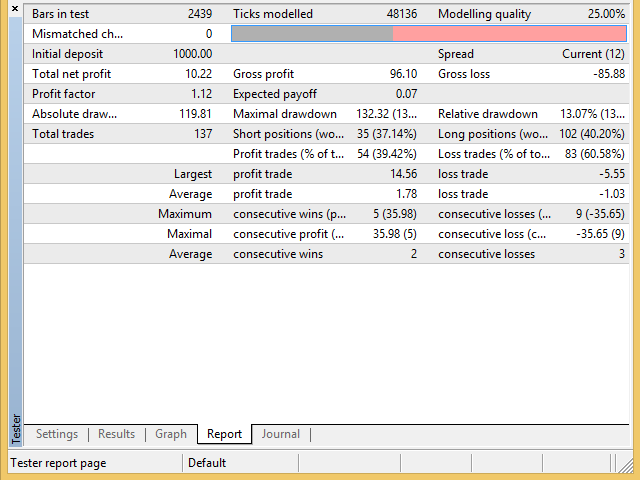This screenshot has width=640, height=480.
Task: Close the Tester panel
Action: [x=14, y=9]
